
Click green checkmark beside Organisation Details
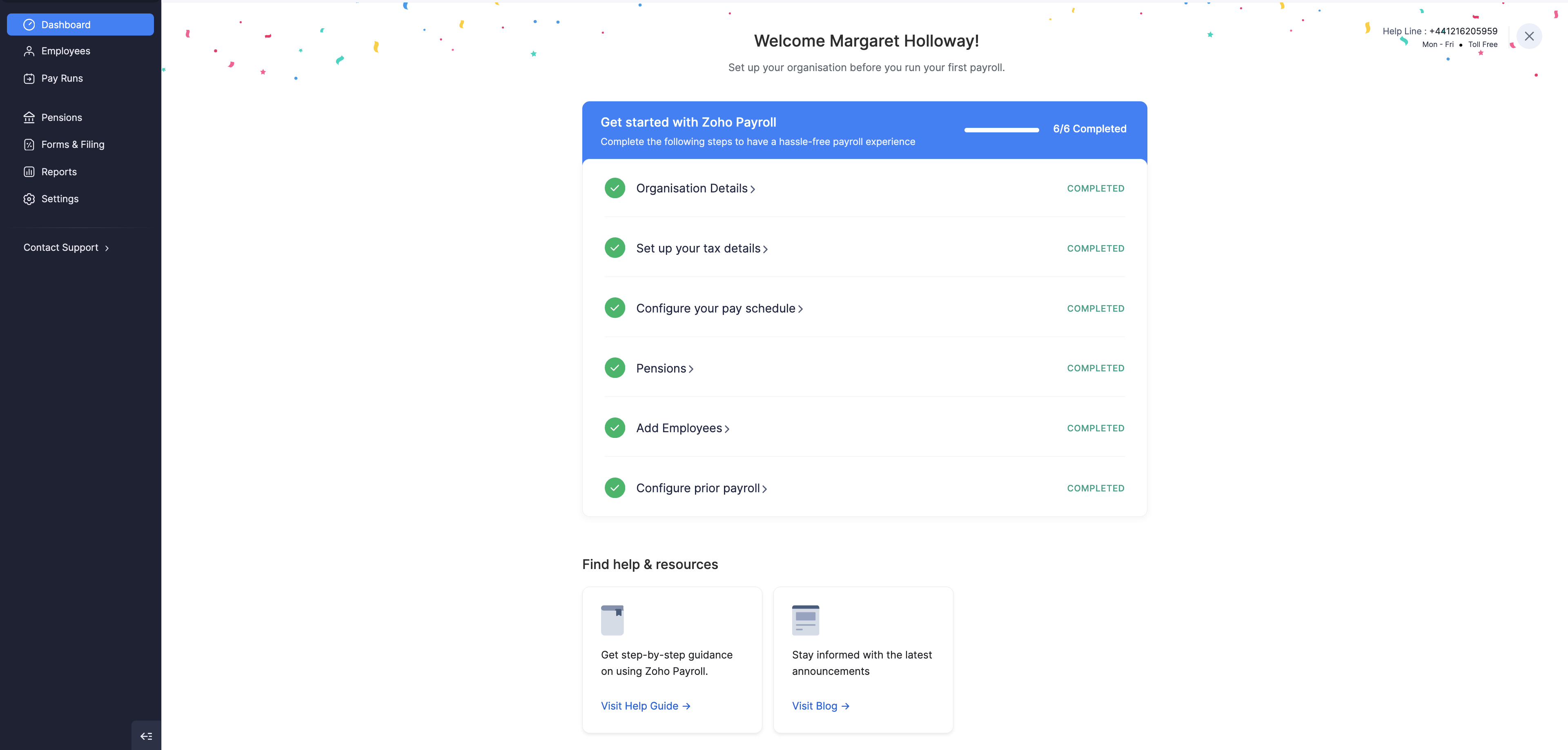pos(615,188)
